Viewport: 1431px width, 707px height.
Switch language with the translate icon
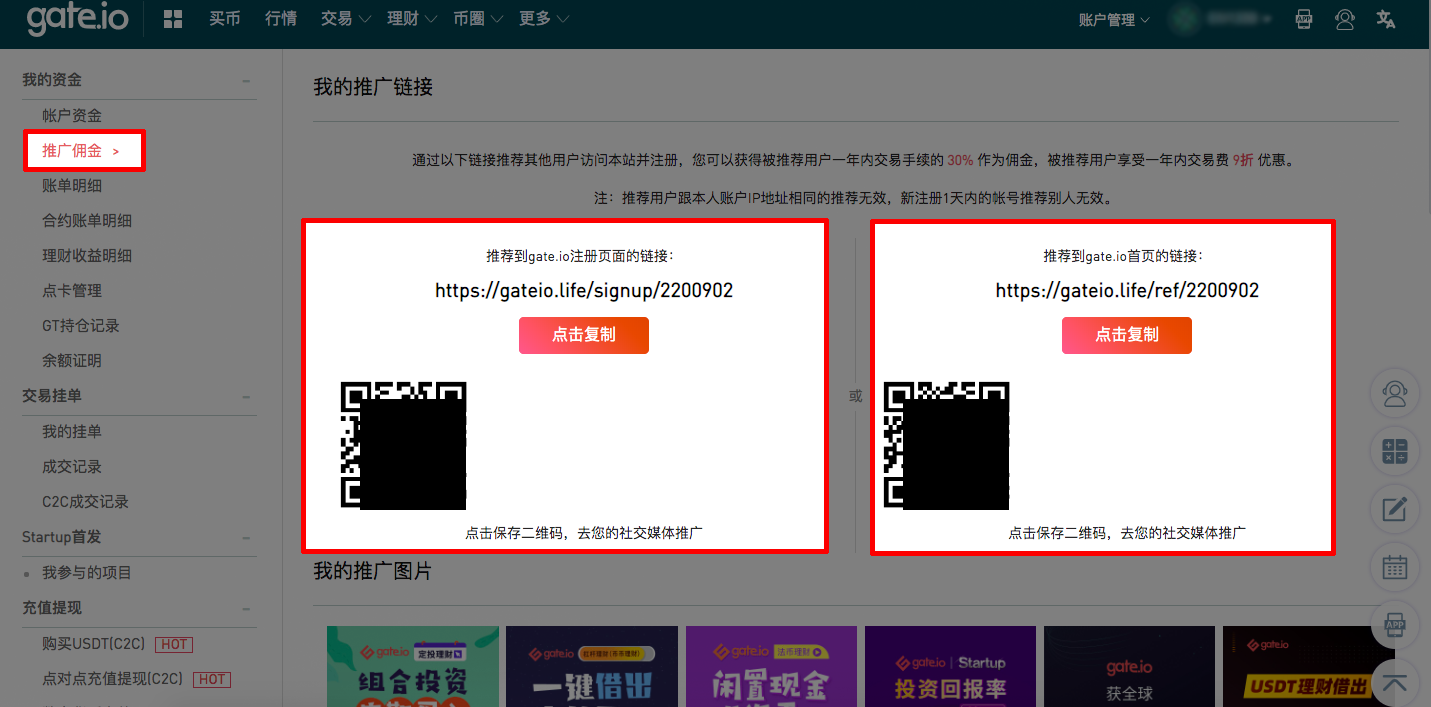click(x=1386, y=19)
